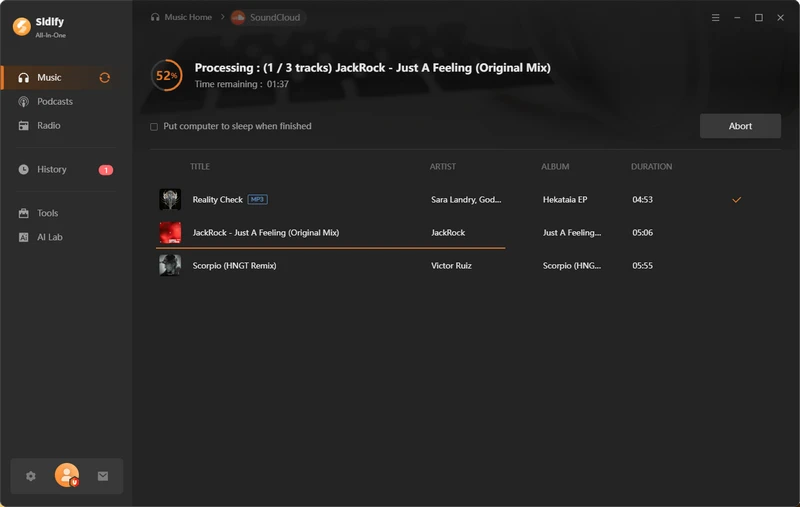This screenshot has width=800, height=507.
Task: Click duration 05:55
Action: pyautogui.click(x=642, y=266)
